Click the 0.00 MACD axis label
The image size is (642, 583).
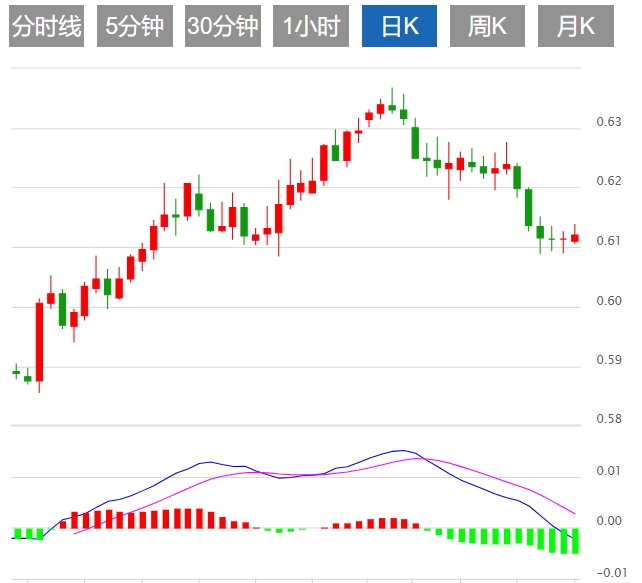pos(609,520)
